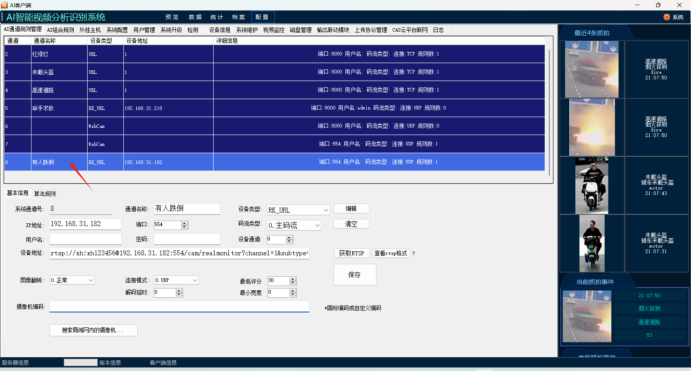692x371 pixels.
Task: Select the channel 7 WebCam row
Action: 275,144
